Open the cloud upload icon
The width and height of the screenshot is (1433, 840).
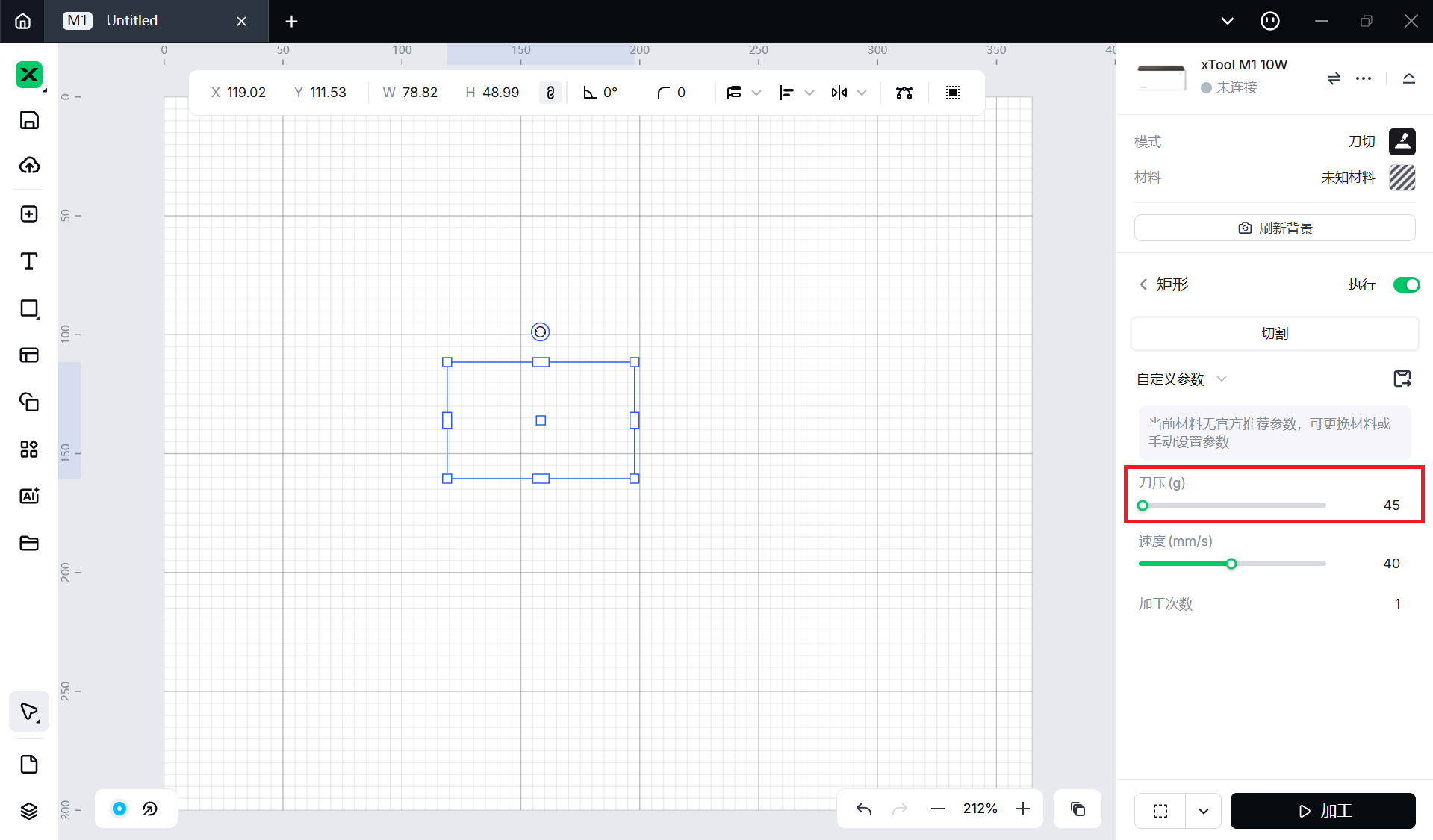pos(29,165)
